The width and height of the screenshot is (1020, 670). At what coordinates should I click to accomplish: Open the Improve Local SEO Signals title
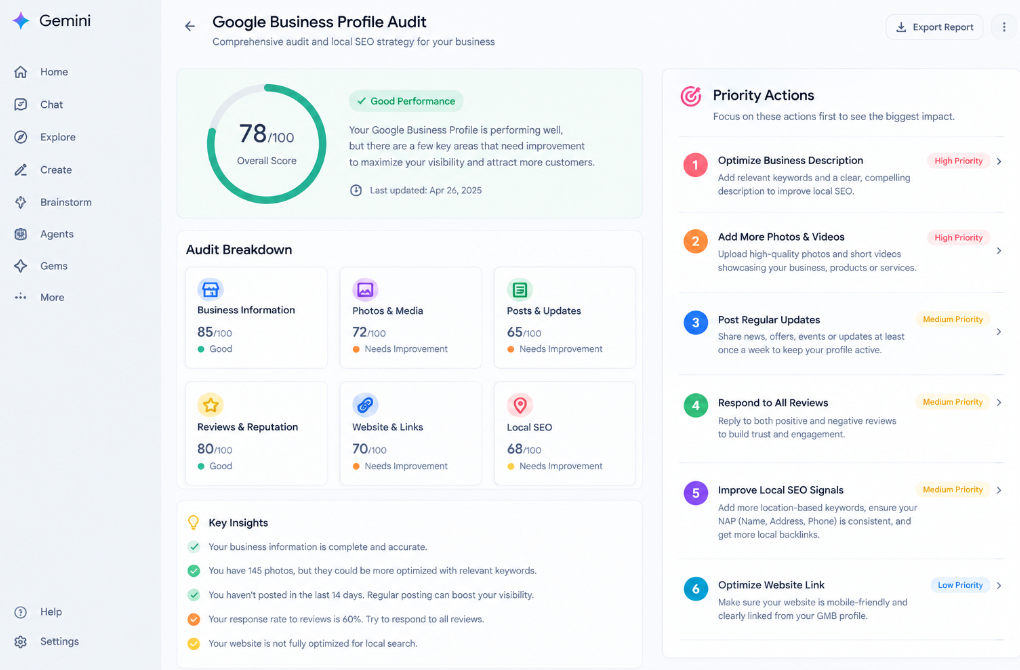pos(781,490)
